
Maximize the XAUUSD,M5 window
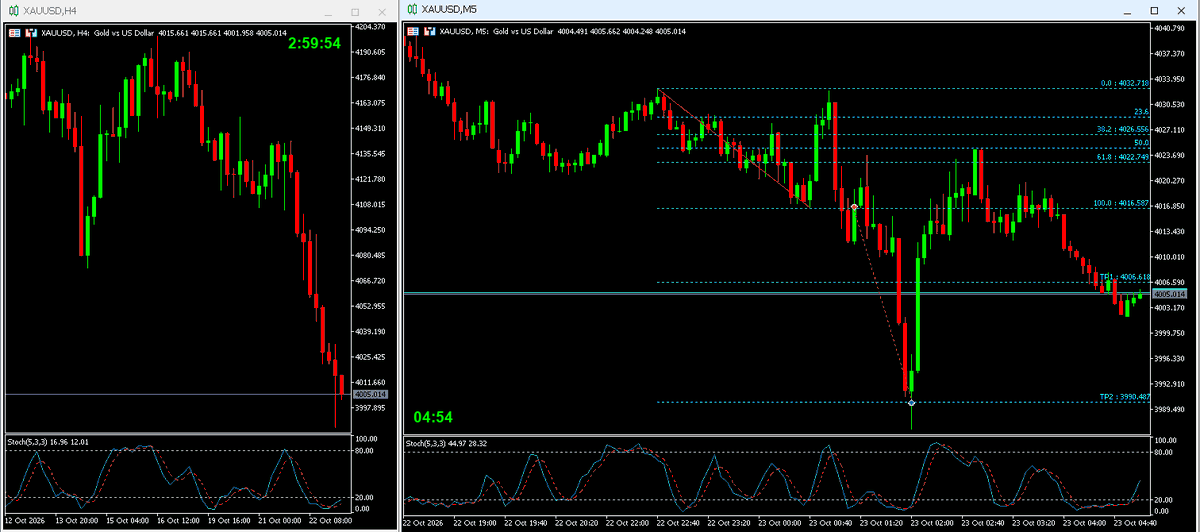tap(1154, 11)
